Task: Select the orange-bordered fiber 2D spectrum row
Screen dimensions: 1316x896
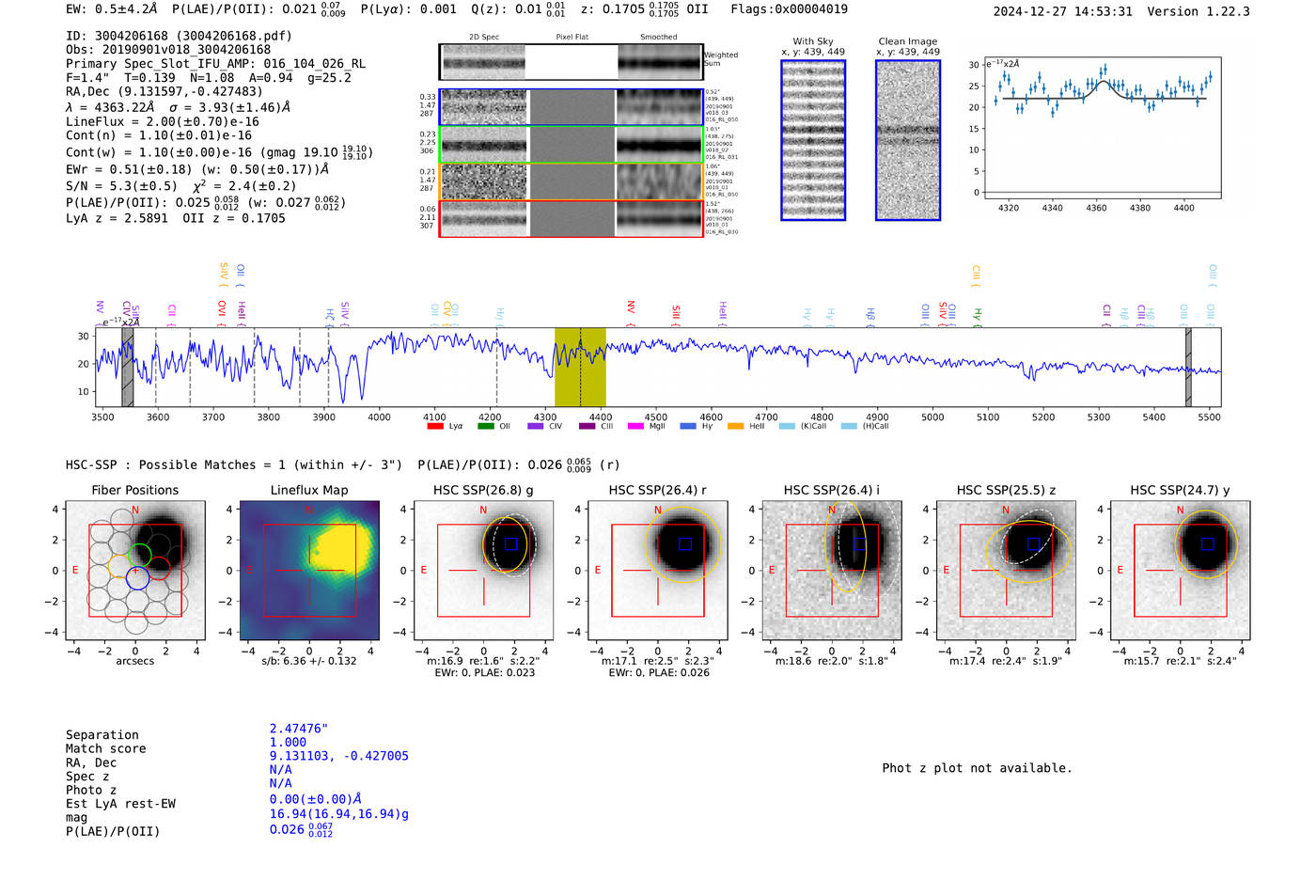Action: (x=572, y=181)
